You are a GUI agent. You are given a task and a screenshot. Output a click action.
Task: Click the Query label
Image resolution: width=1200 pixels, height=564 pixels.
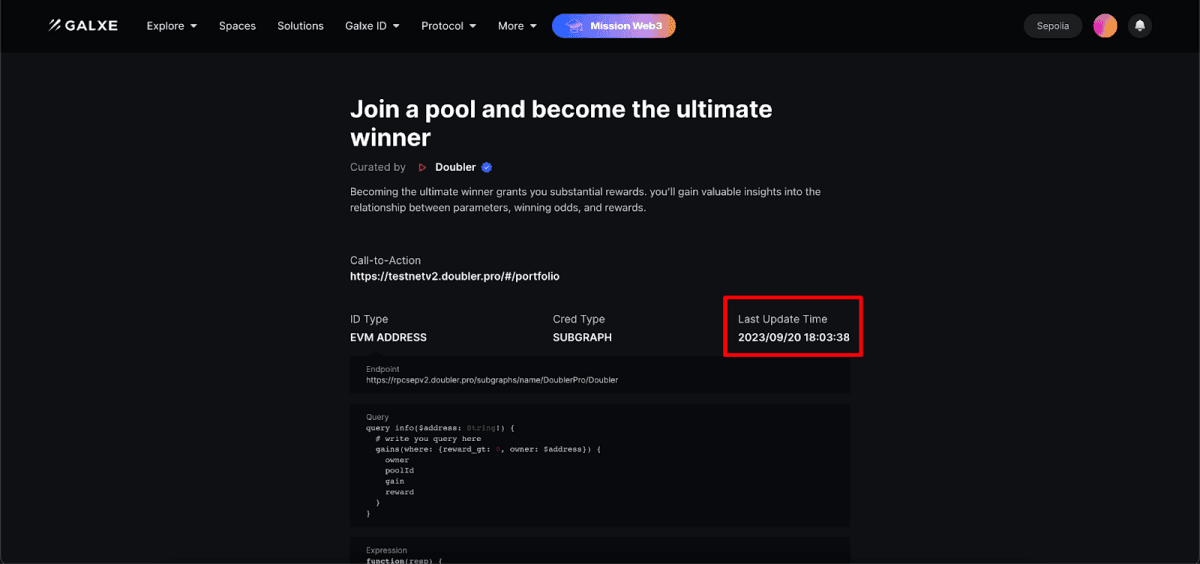click(378, 417)
